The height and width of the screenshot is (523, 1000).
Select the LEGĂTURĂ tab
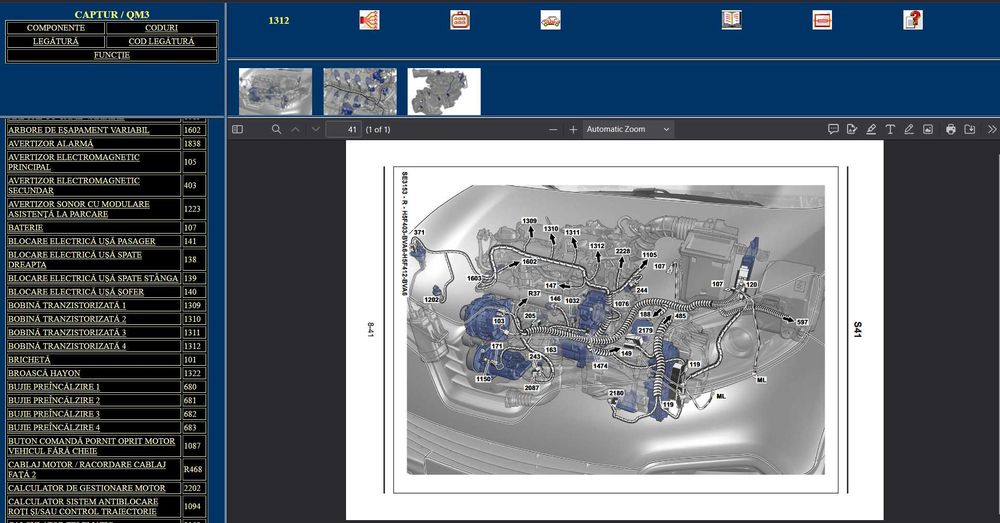pyautogui.click(x=55, y=41)
